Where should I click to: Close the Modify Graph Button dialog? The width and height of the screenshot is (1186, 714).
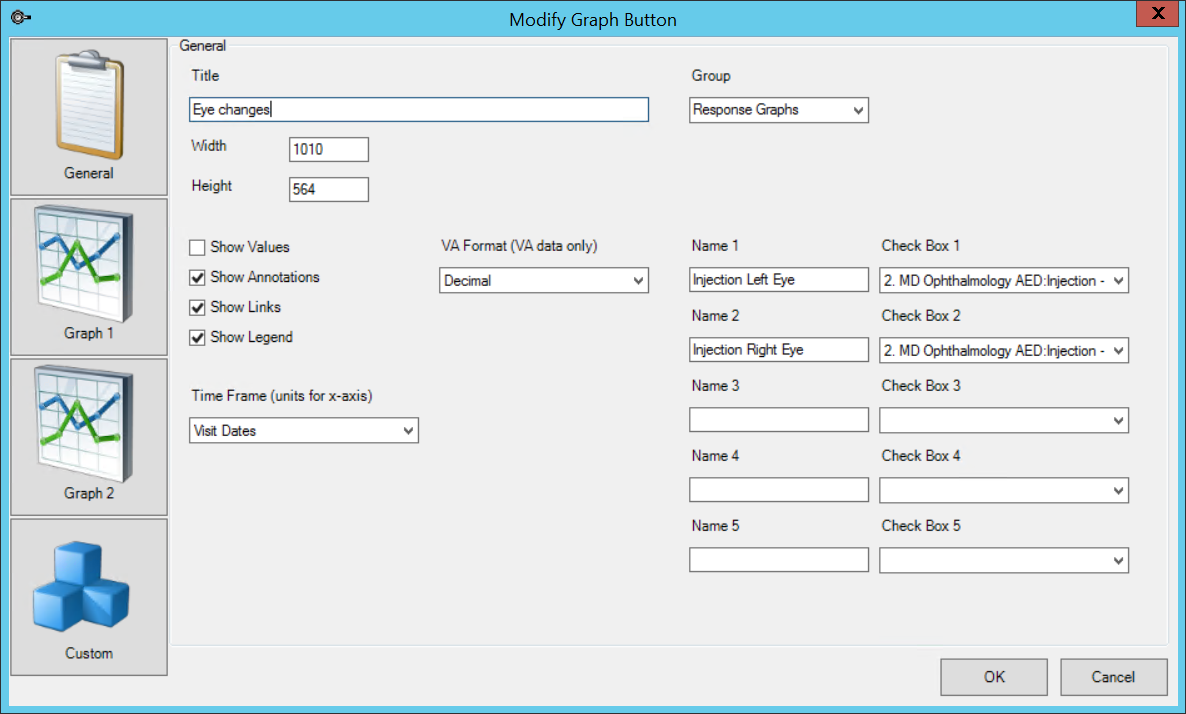pyautogui.click(x=1157, y=14)
